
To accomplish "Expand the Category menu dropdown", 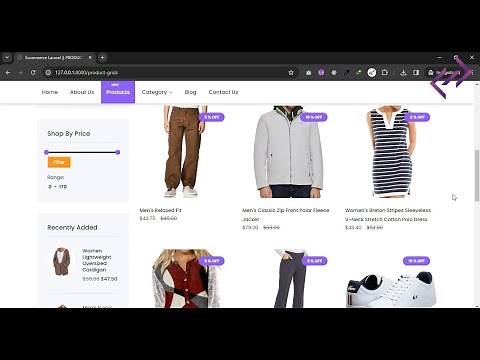I will point(157,92).
